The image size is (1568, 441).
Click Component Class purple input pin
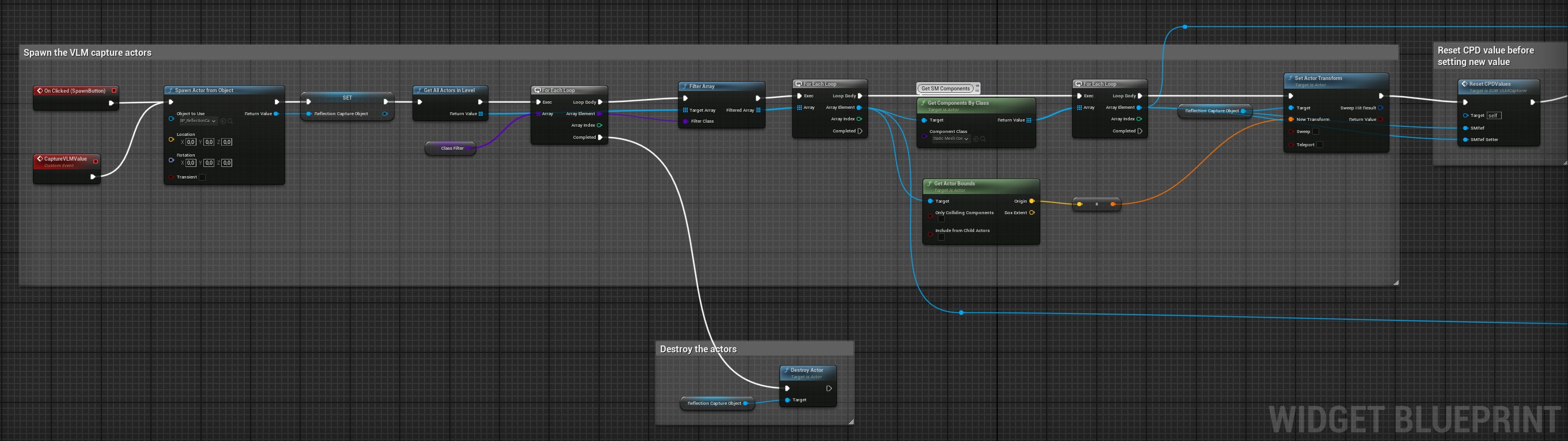tap(924, 136)
